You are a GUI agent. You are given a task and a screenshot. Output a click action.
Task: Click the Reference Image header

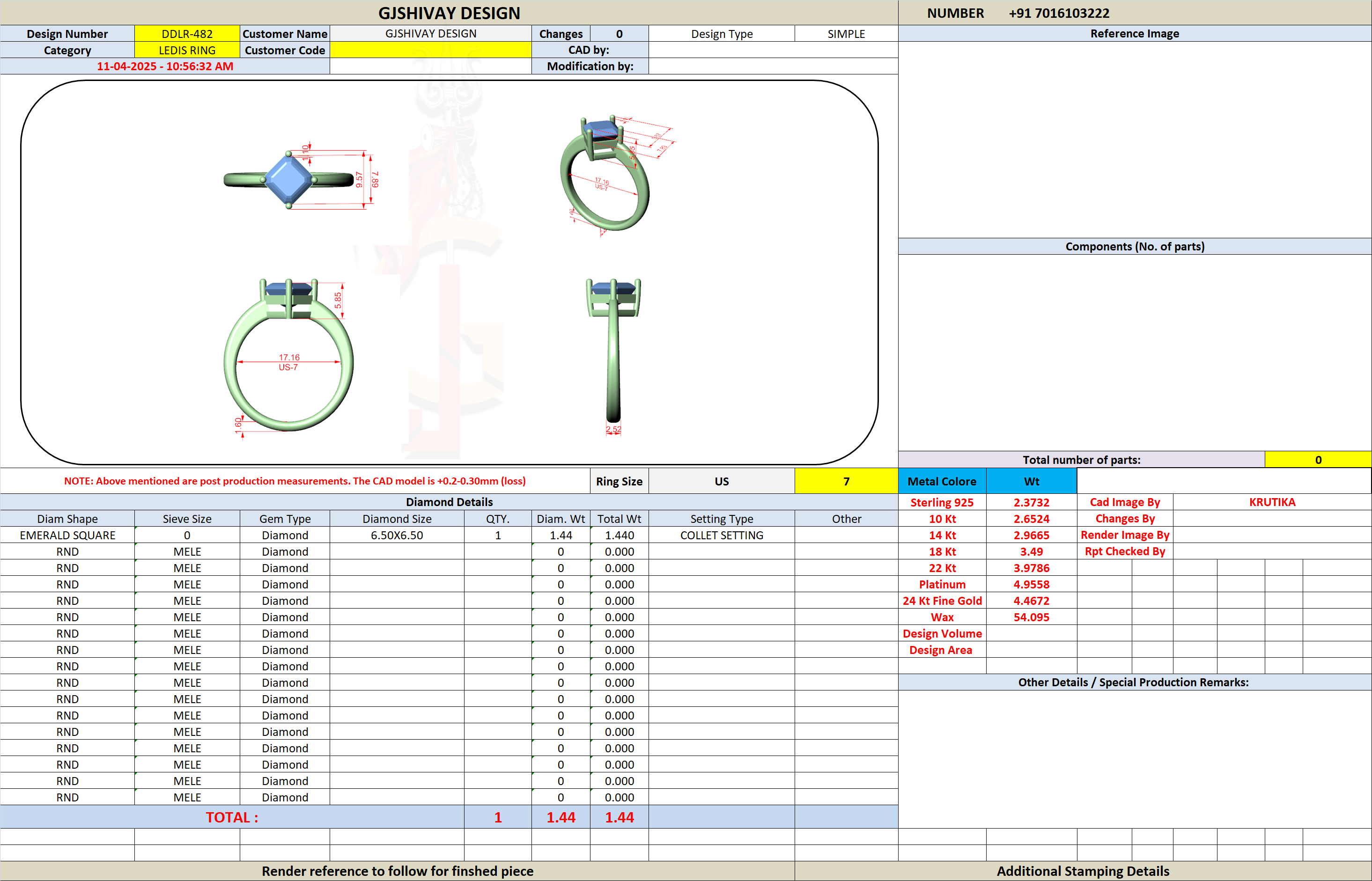pos(1135,34)
